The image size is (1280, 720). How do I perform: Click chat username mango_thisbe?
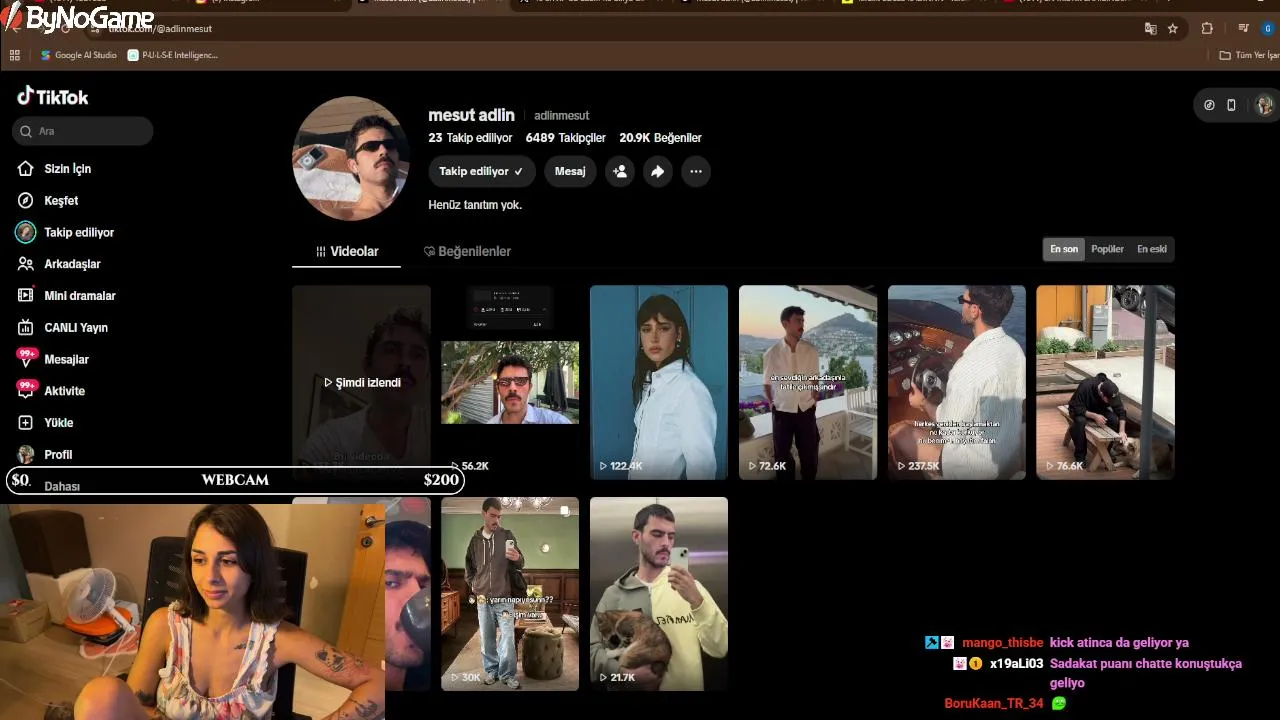(x=1002, y=643)
